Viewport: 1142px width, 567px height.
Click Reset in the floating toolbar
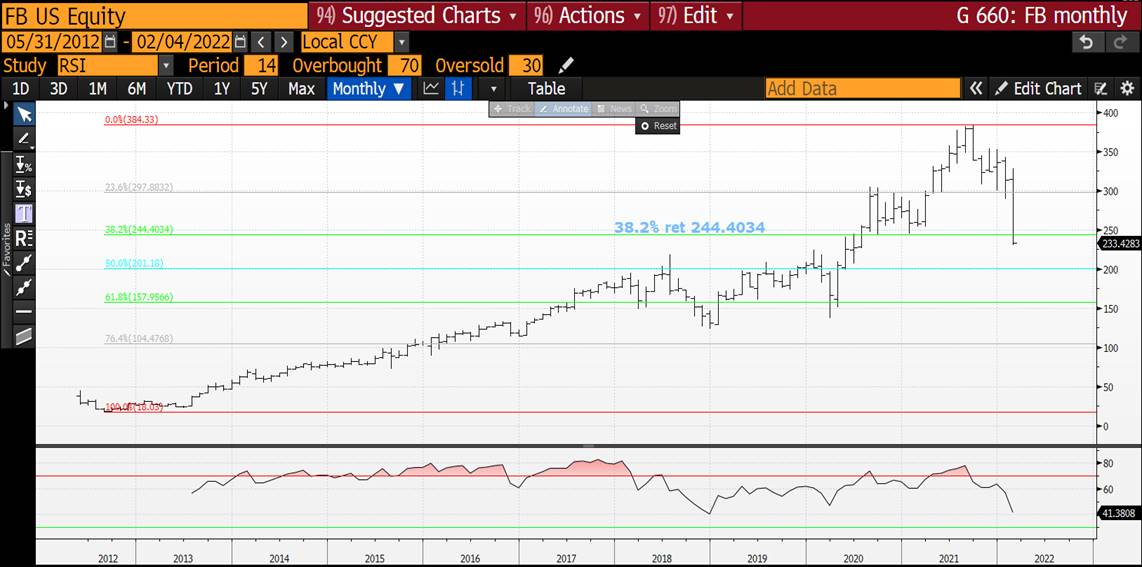pyautogui.click(x=658, y=126)
